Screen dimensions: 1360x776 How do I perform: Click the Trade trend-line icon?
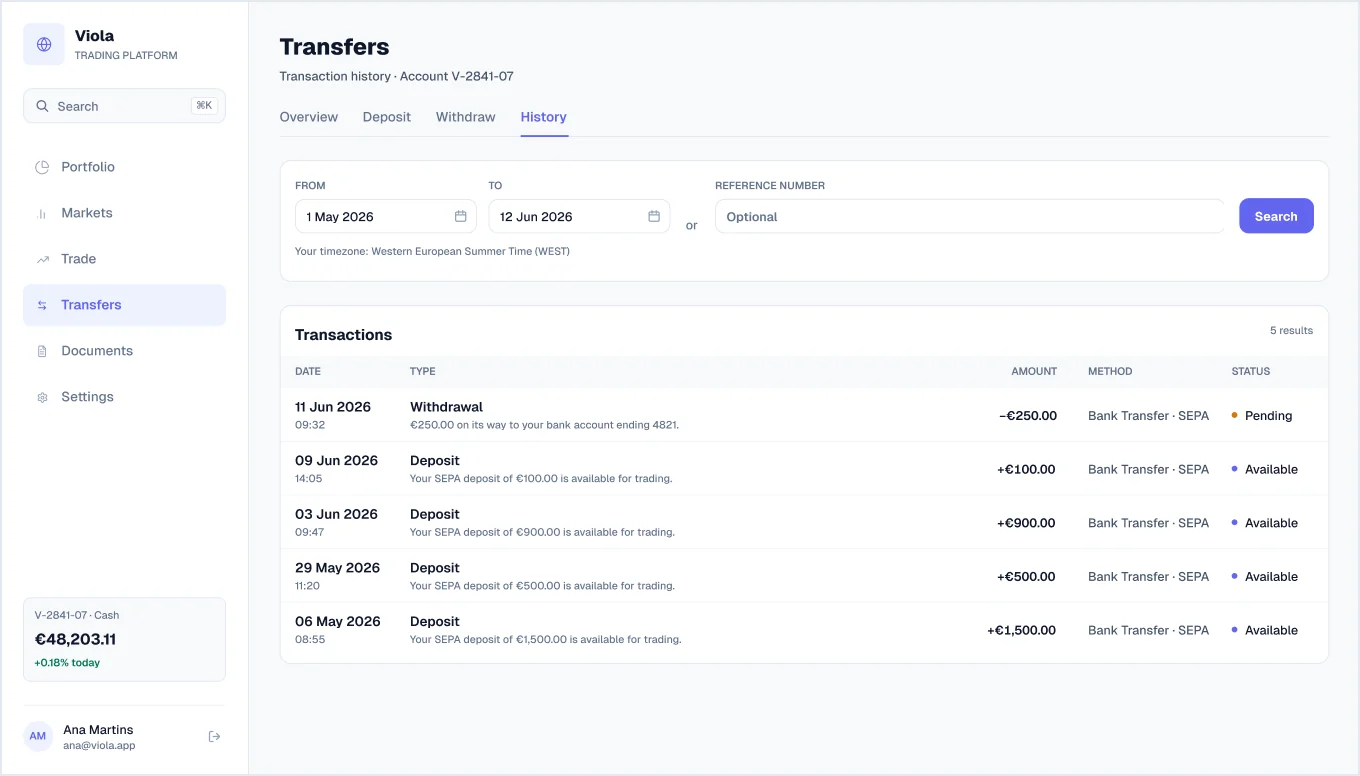42,259
